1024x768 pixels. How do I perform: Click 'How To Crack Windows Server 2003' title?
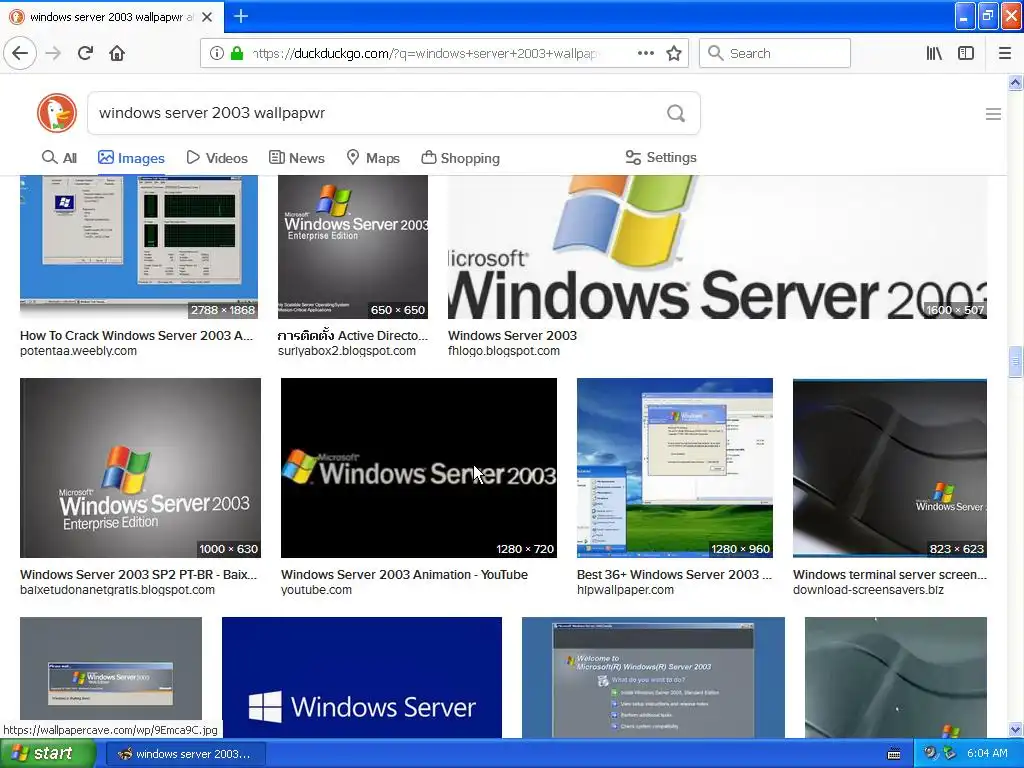coord(136,335)
